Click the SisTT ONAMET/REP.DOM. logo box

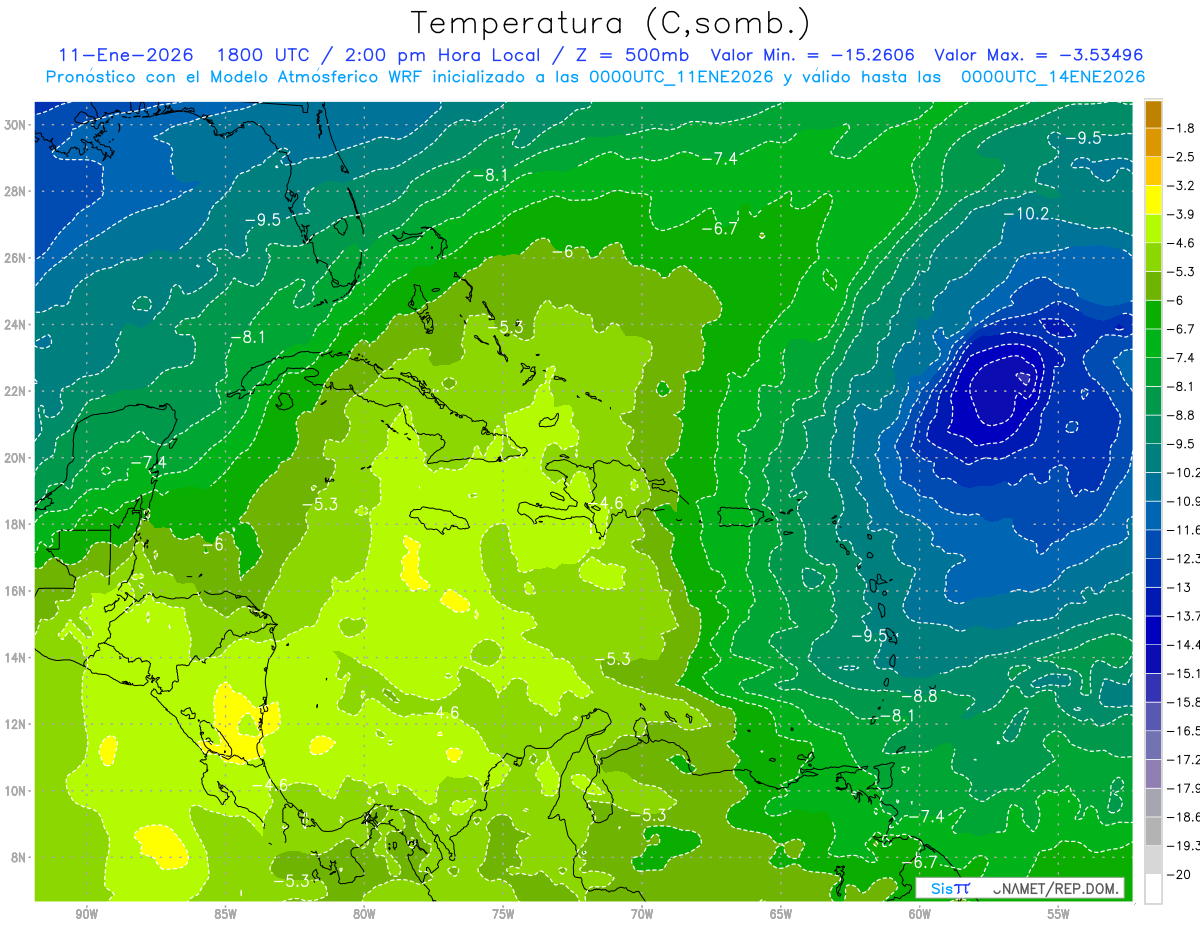(1019, 888)
